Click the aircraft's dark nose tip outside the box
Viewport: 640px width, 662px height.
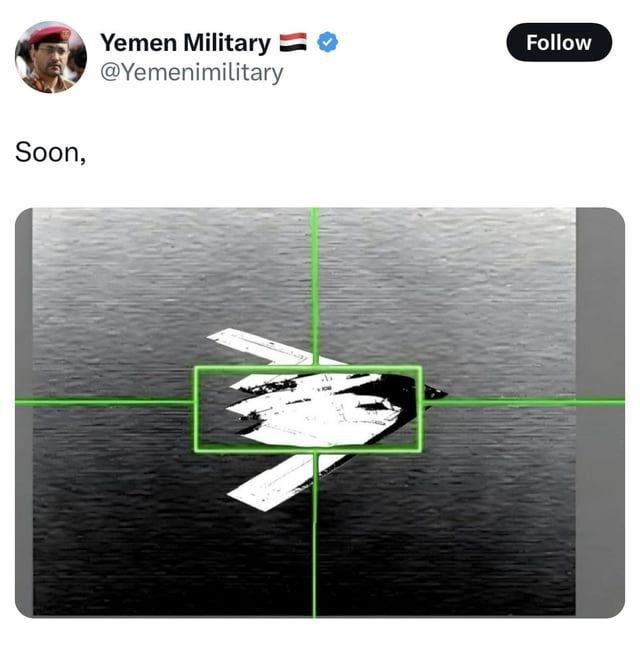click(435, 392)
